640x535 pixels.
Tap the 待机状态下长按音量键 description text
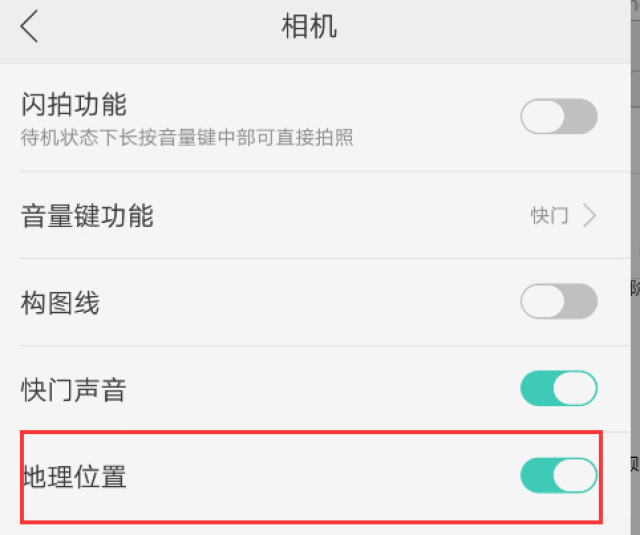click(187, 138)
